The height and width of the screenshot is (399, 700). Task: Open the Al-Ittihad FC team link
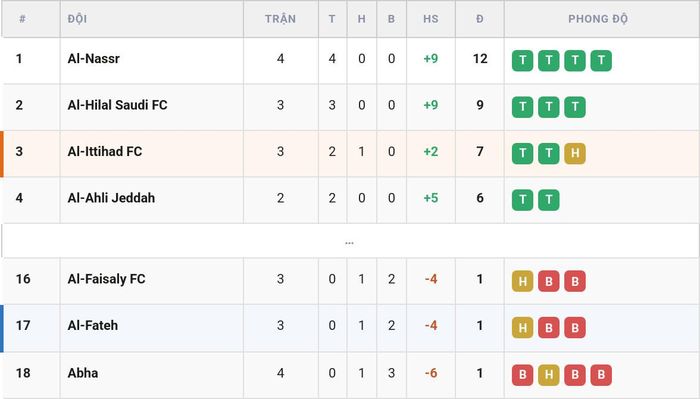click(x=105, y=151)
